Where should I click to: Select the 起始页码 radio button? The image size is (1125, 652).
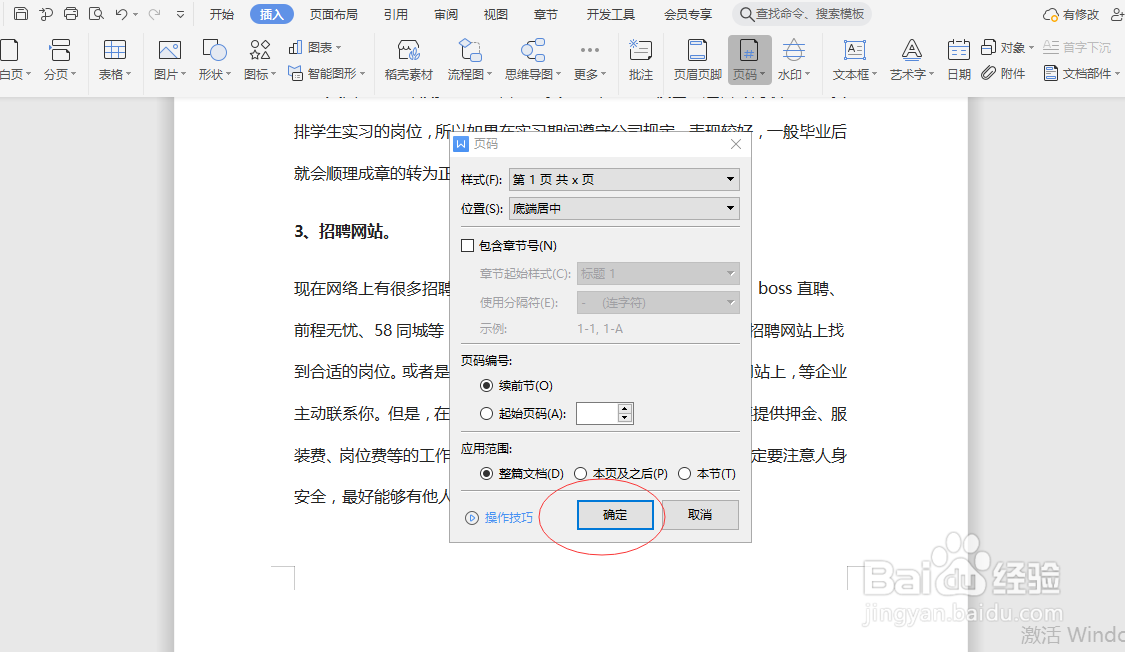pyautogui.click(x=486, y=412)
